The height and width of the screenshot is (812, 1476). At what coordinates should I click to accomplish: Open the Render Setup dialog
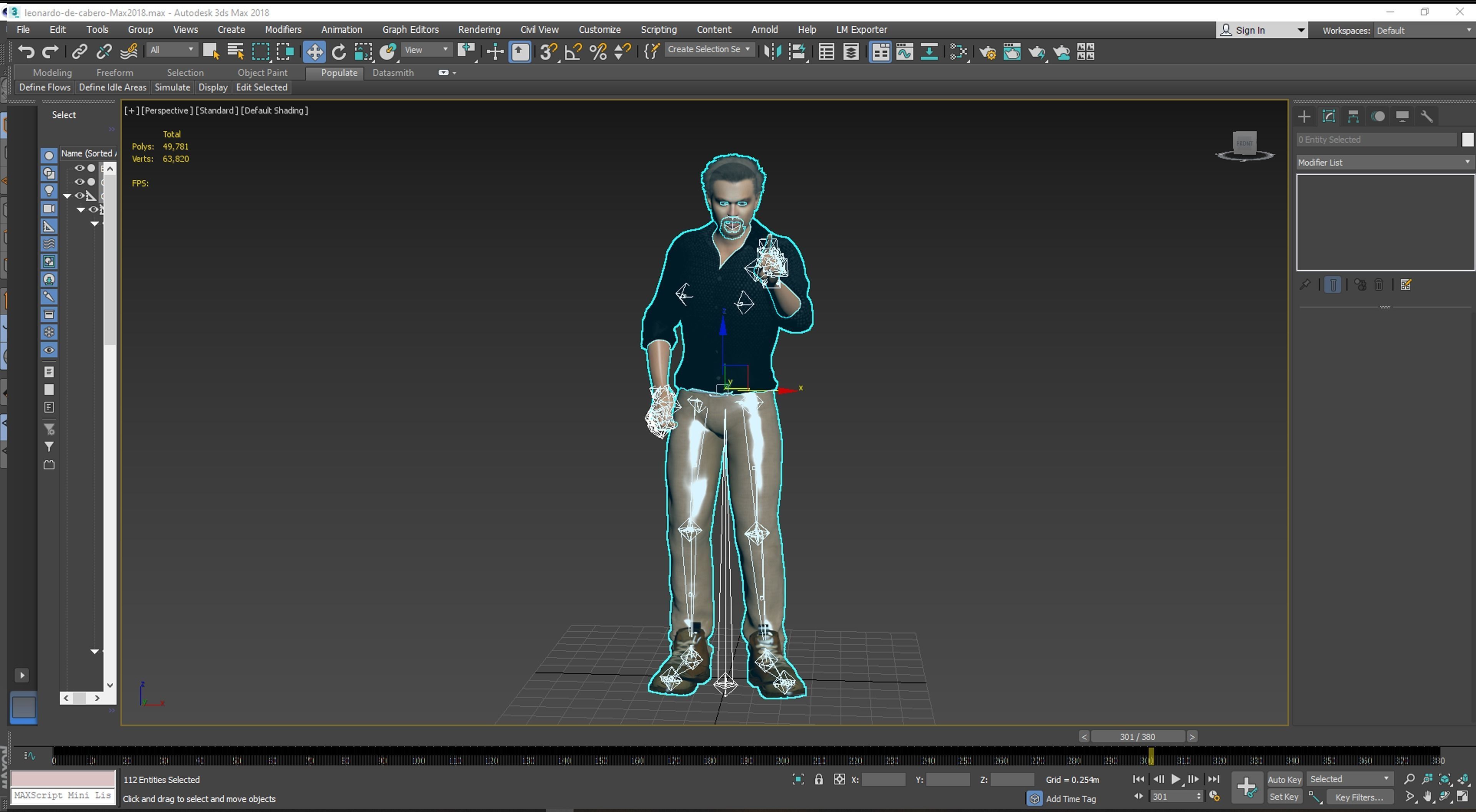987,52
